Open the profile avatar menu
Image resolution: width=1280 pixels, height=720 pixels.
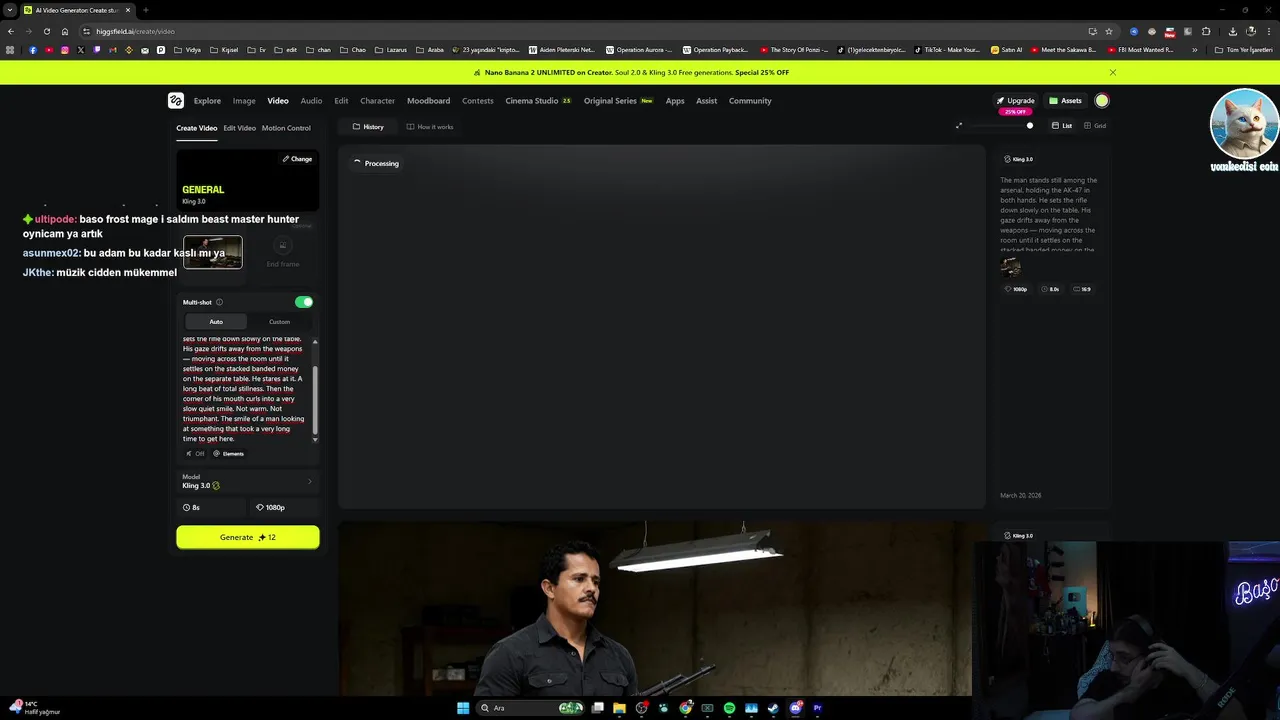coord(1102,101)
